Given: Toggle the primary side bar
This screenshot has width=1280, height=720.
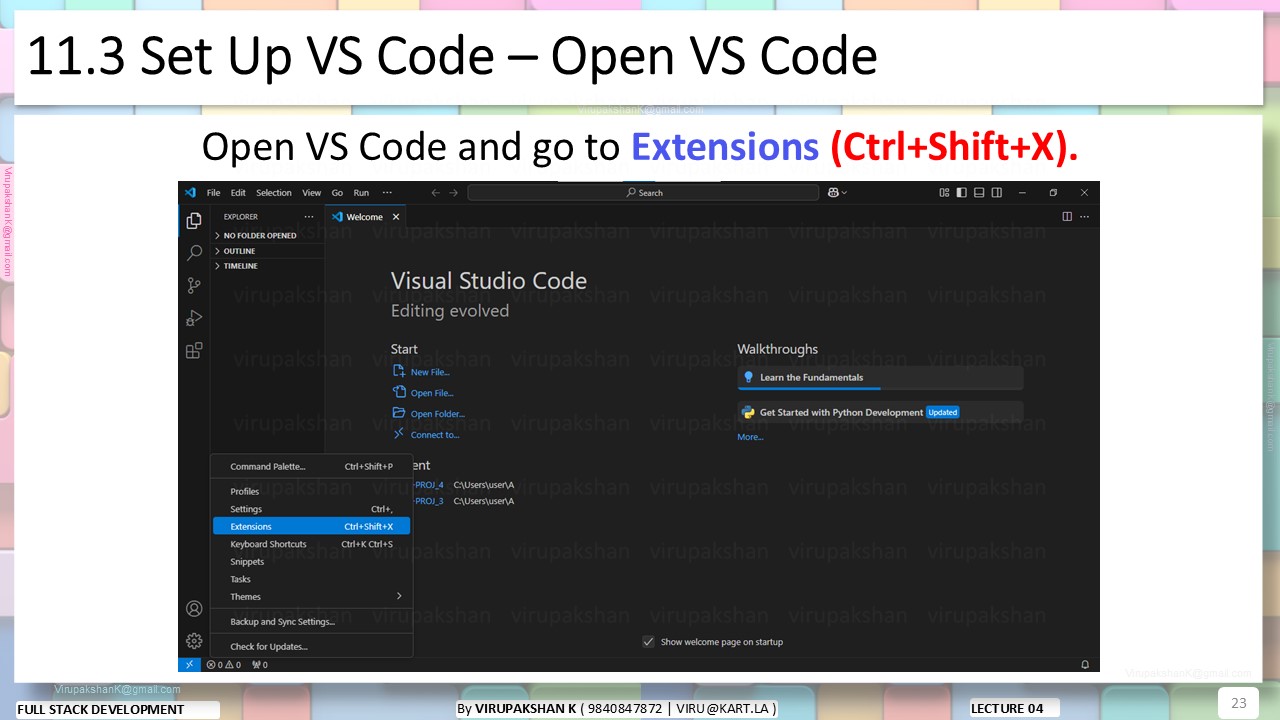Looking at the screenshot, I should click(961, 192).
